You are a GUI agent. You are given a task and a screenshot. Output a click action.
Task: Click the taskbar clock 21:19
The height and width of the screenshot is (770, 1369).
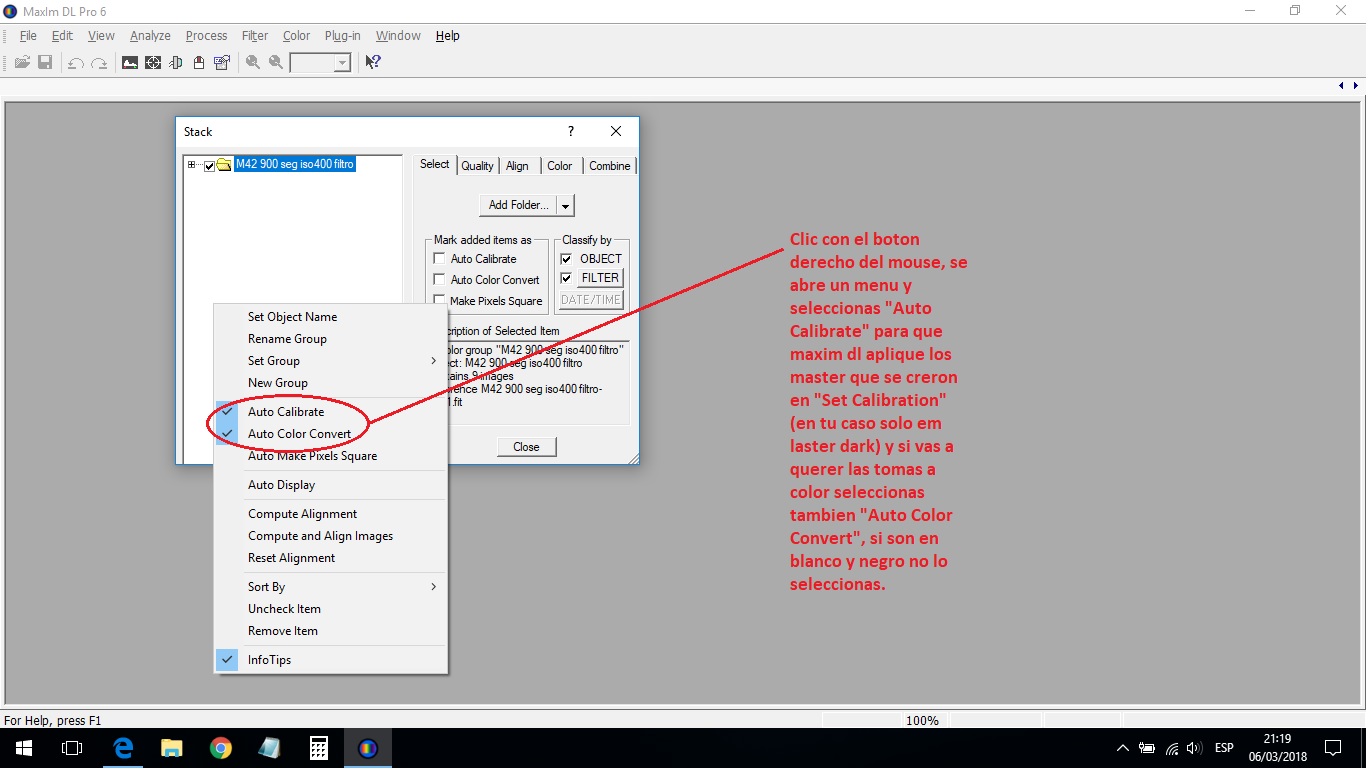point(1277,739)
